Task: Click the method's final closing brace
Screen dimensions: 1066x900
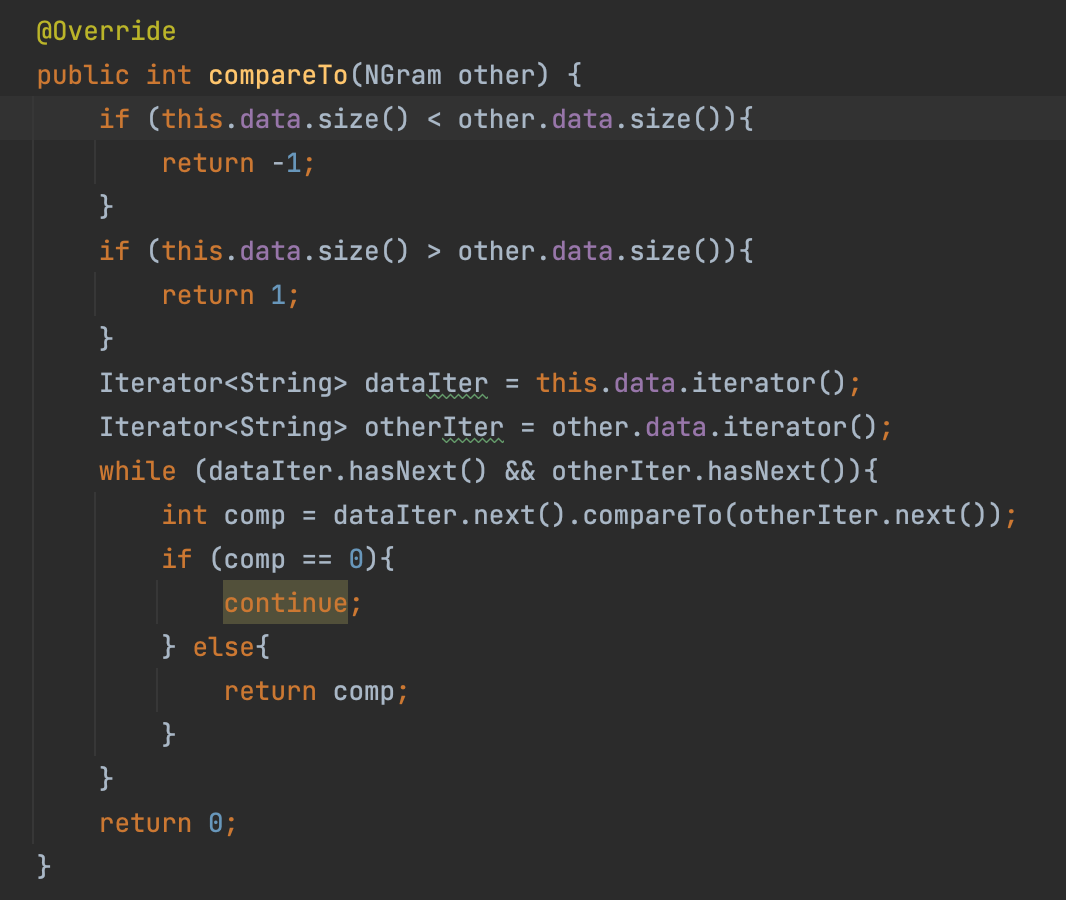Action: point(43,865)
